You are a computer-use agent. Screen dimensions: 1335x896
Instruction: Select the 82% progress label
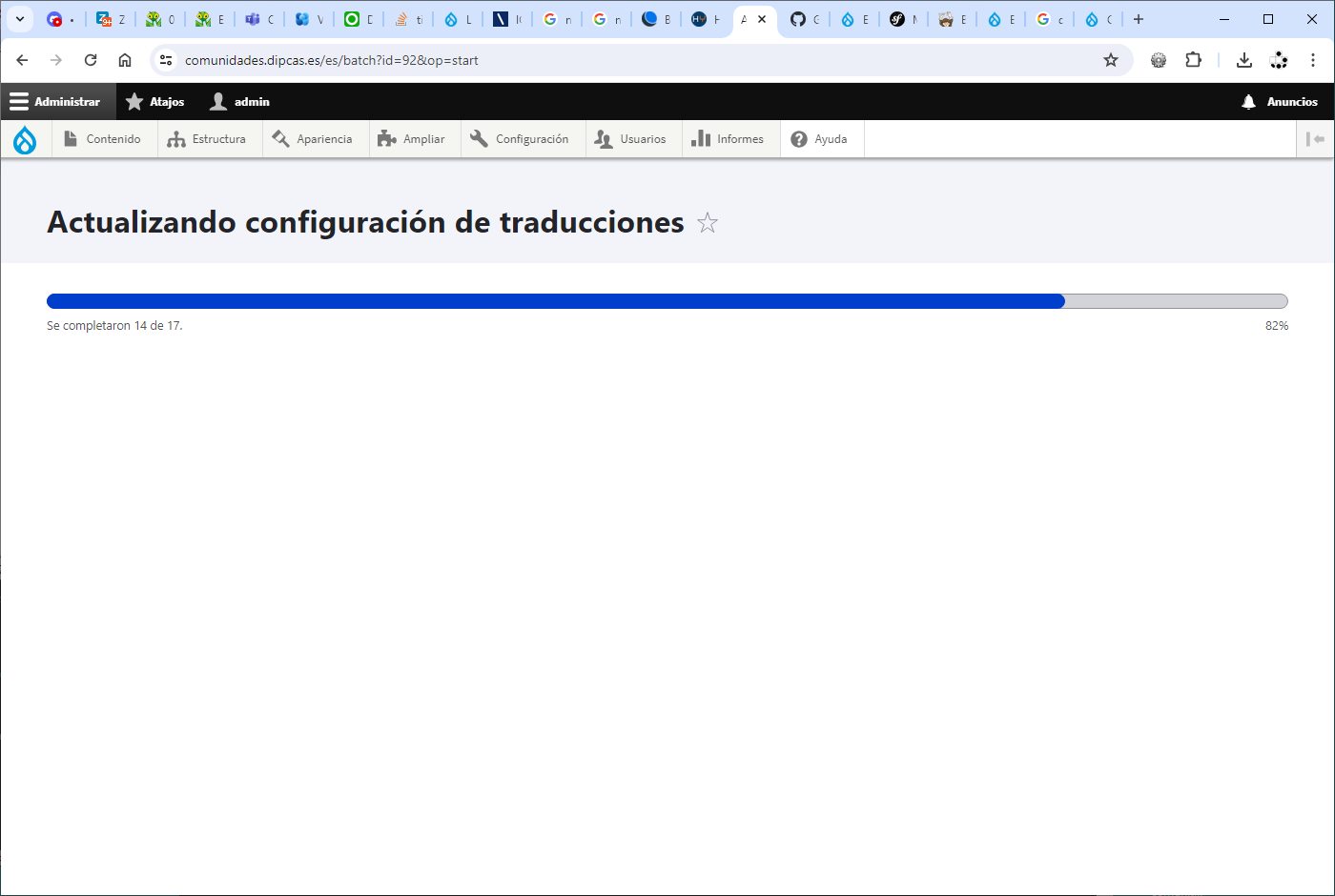[x=1277, y=326]
